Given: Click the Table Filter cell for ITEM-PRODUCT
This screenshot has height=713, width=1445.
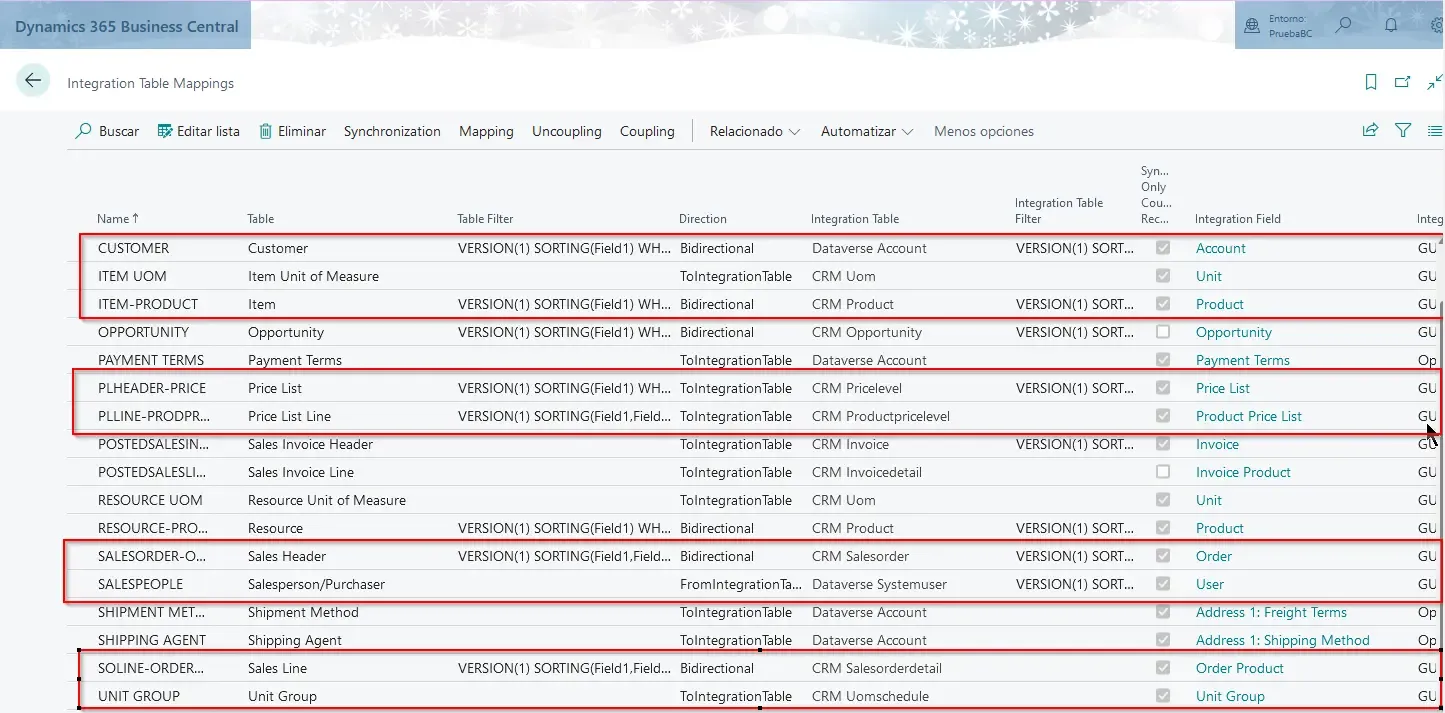Looking at the screenshot, I should 564,304.
